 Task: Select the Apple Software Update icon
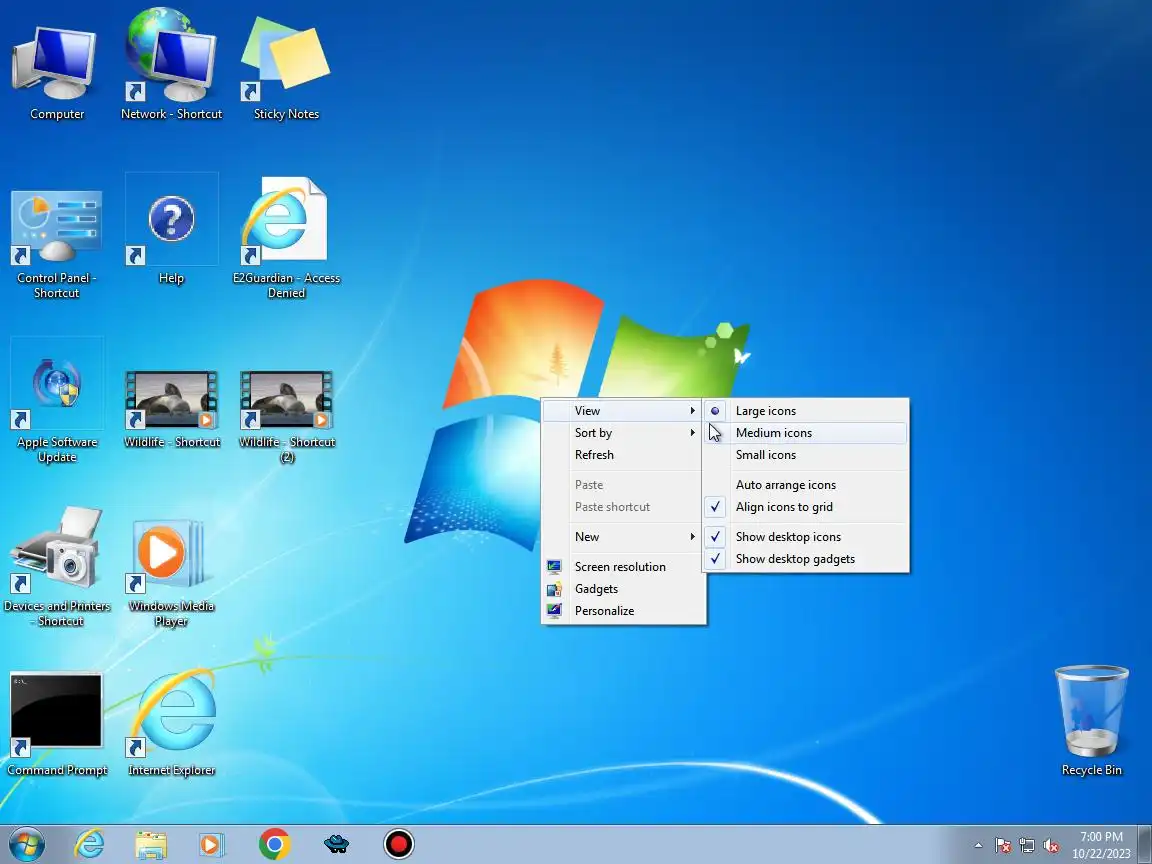coord(56,400)
